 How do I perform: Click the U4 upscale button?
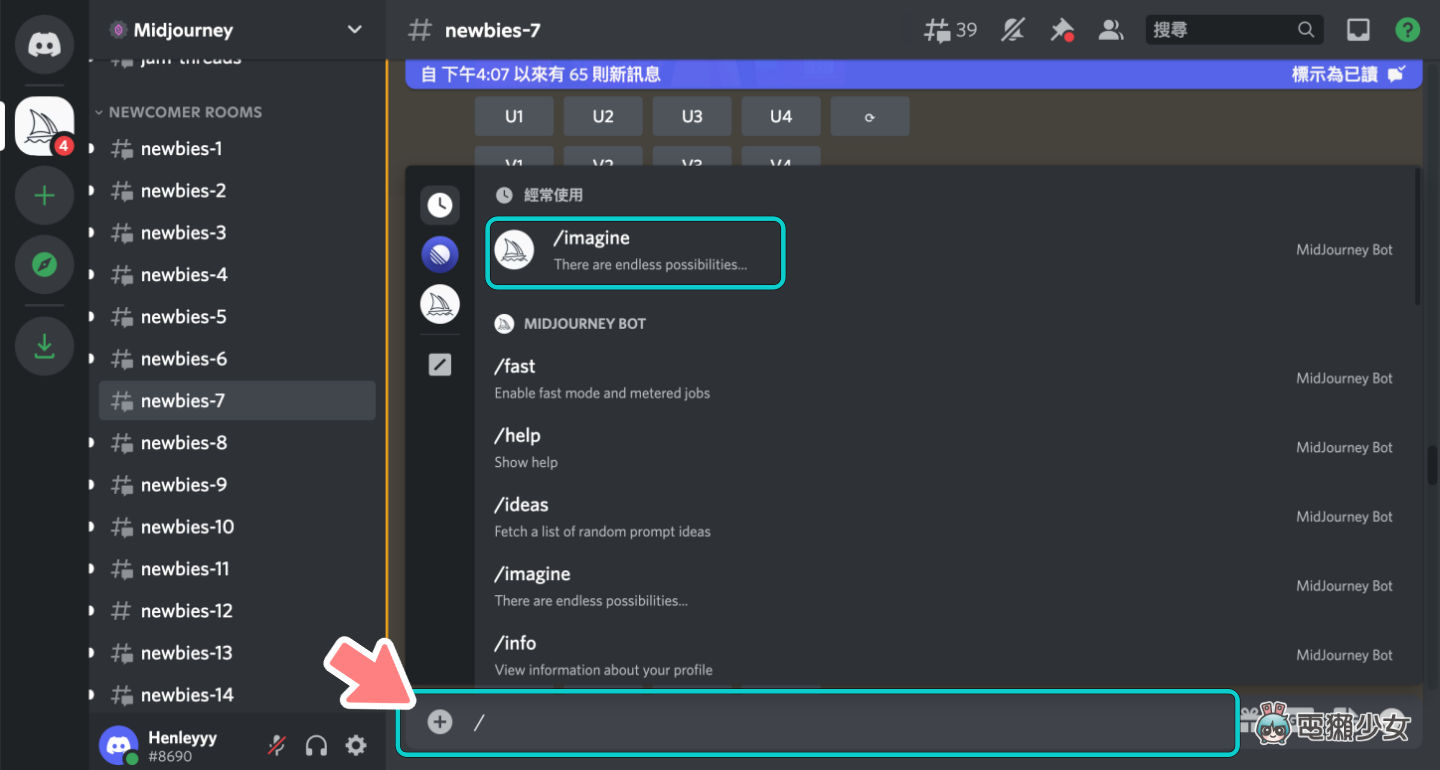(781, 116)
